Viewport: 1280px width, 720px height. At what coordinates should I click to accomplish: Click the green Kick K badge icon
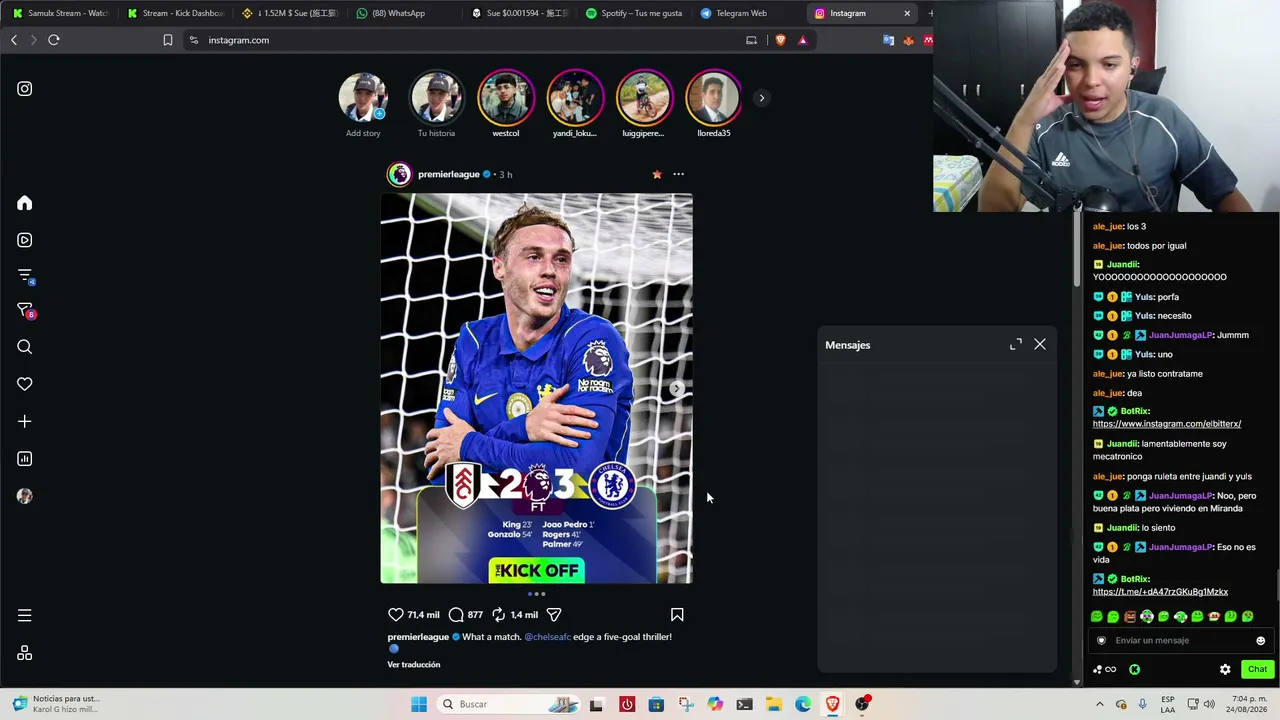pos(1134,670)
